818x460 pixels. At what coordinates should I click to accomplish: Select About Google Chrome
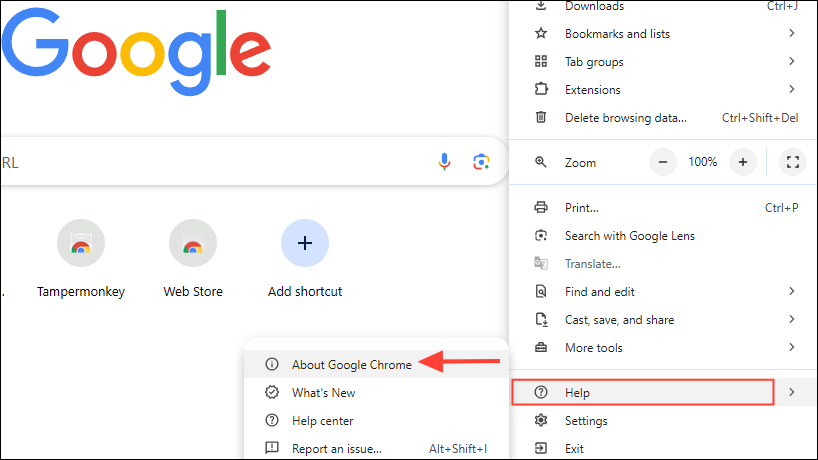click(x=351, y=365)
